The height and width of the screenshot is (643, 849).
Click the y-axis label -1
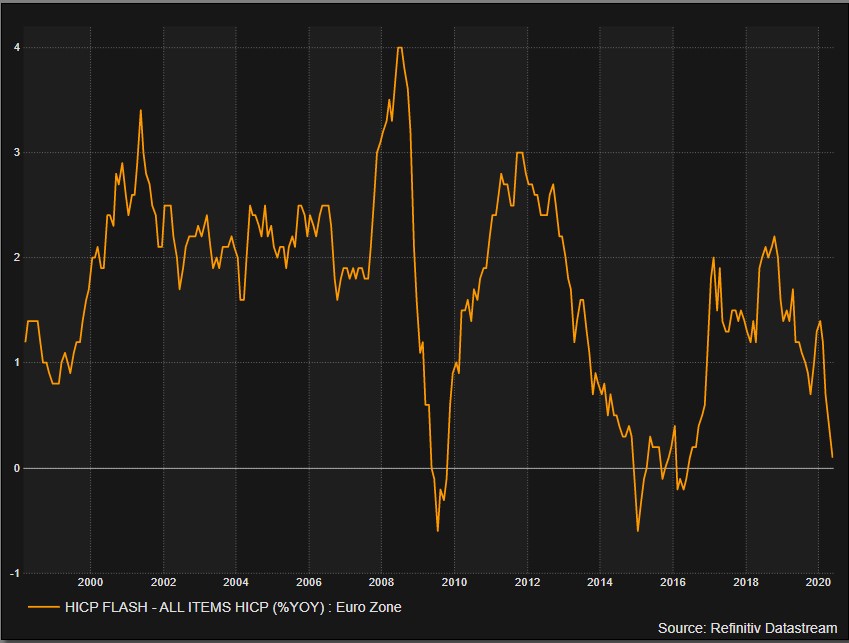[15, 573]
